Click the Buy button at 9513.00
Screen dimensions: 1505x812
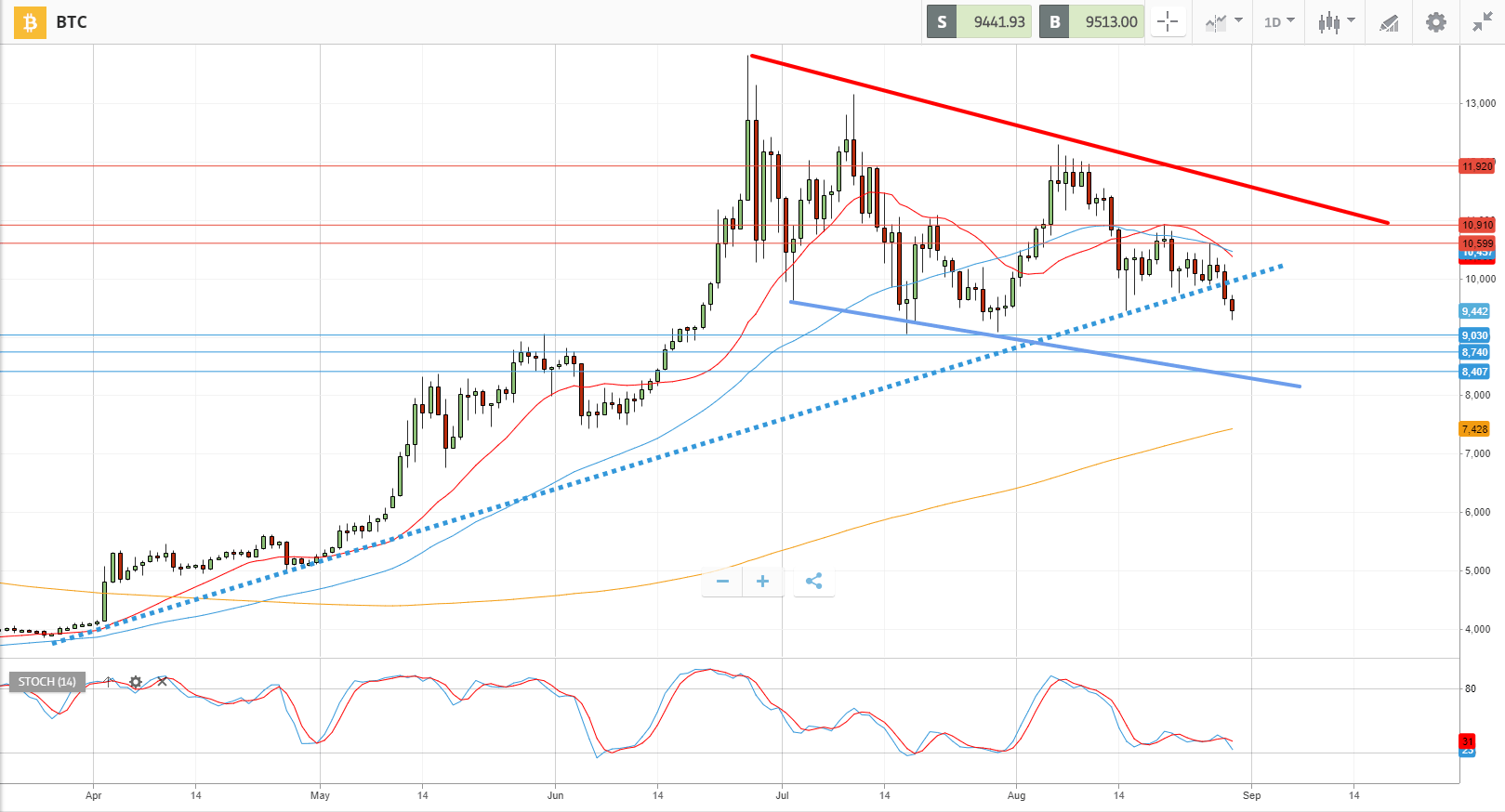pos(1091,21)
